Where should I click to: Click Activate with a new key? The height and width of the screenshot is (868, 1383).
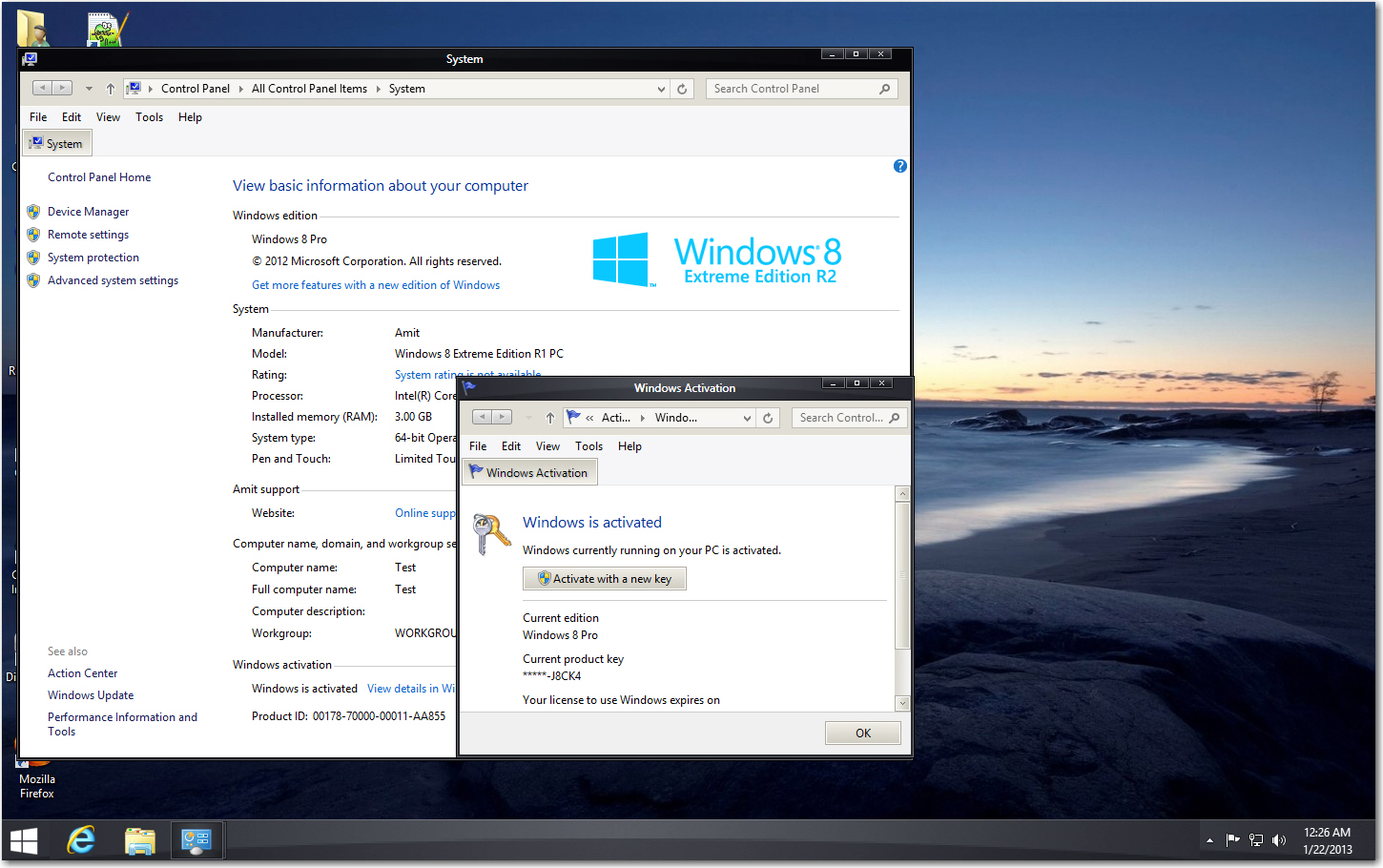(604, 578)
